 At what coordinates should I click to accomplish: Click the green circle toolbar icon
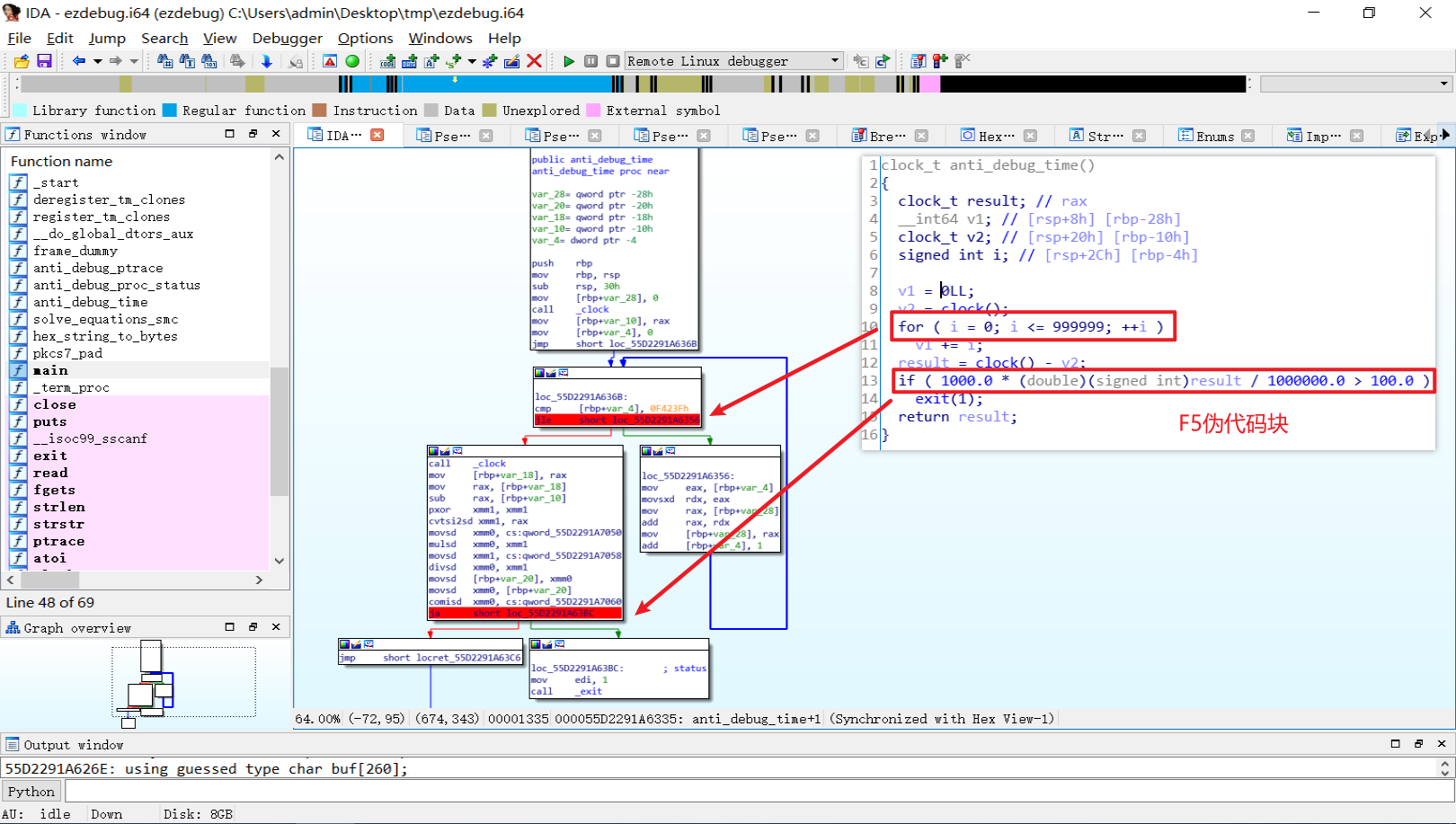point(352,61)
